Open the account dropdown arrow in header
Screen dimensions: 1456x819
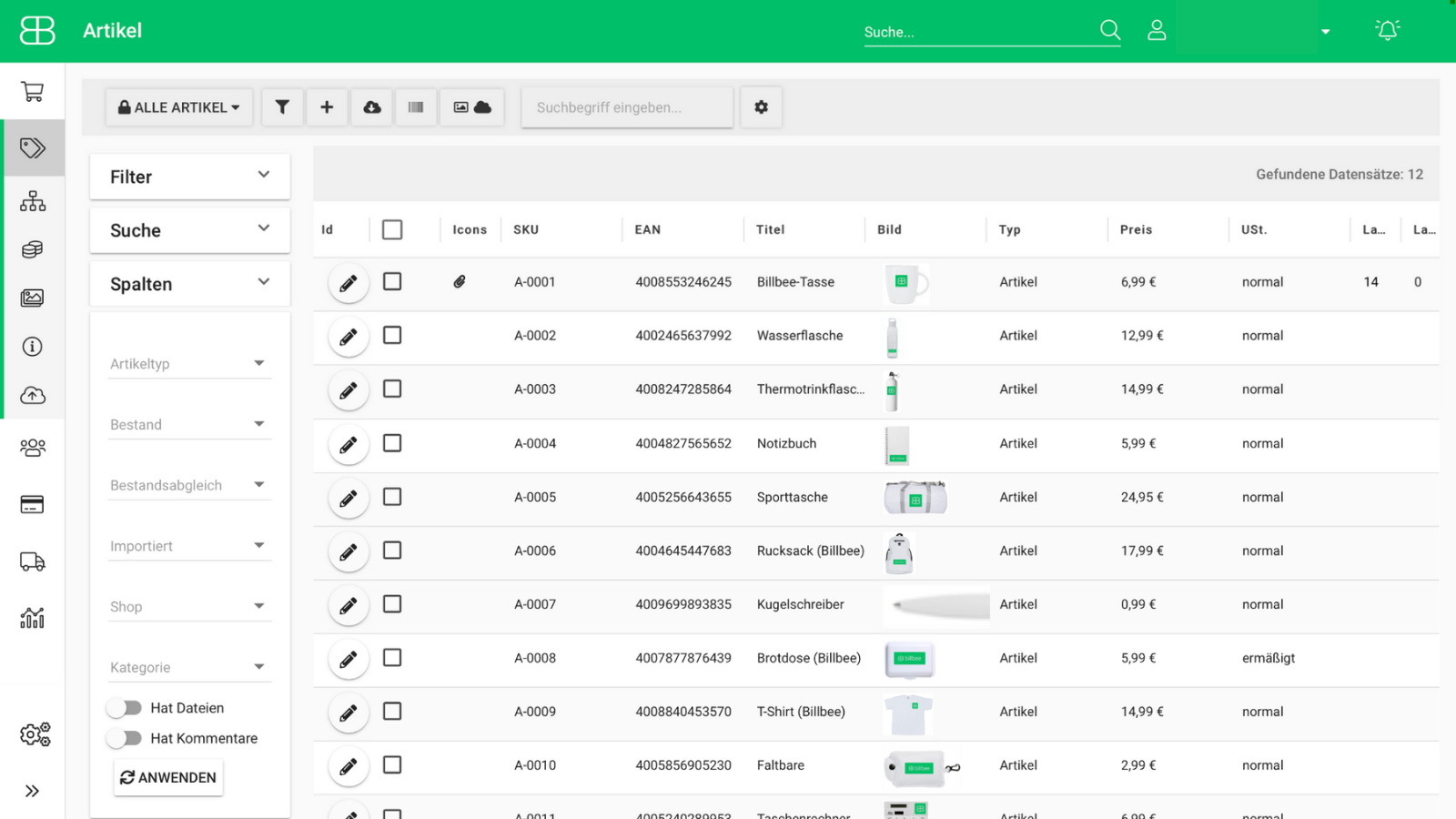click(1326, 32)
